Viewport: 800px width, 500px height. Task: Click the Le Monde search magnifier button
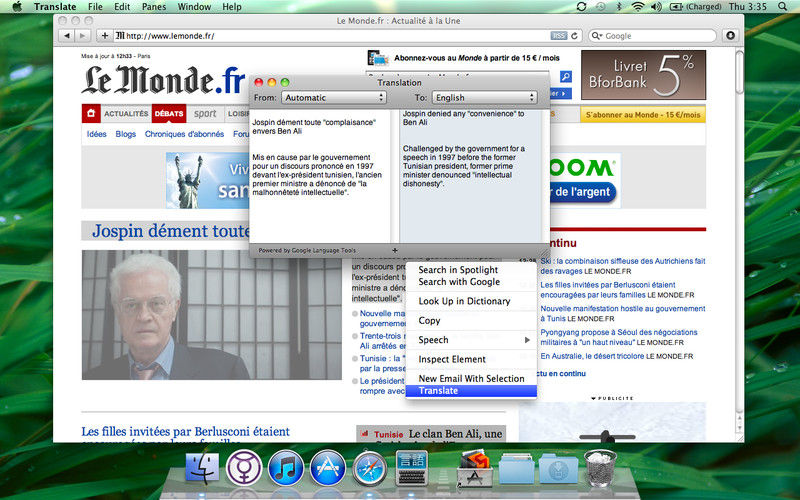click(565, 77)
